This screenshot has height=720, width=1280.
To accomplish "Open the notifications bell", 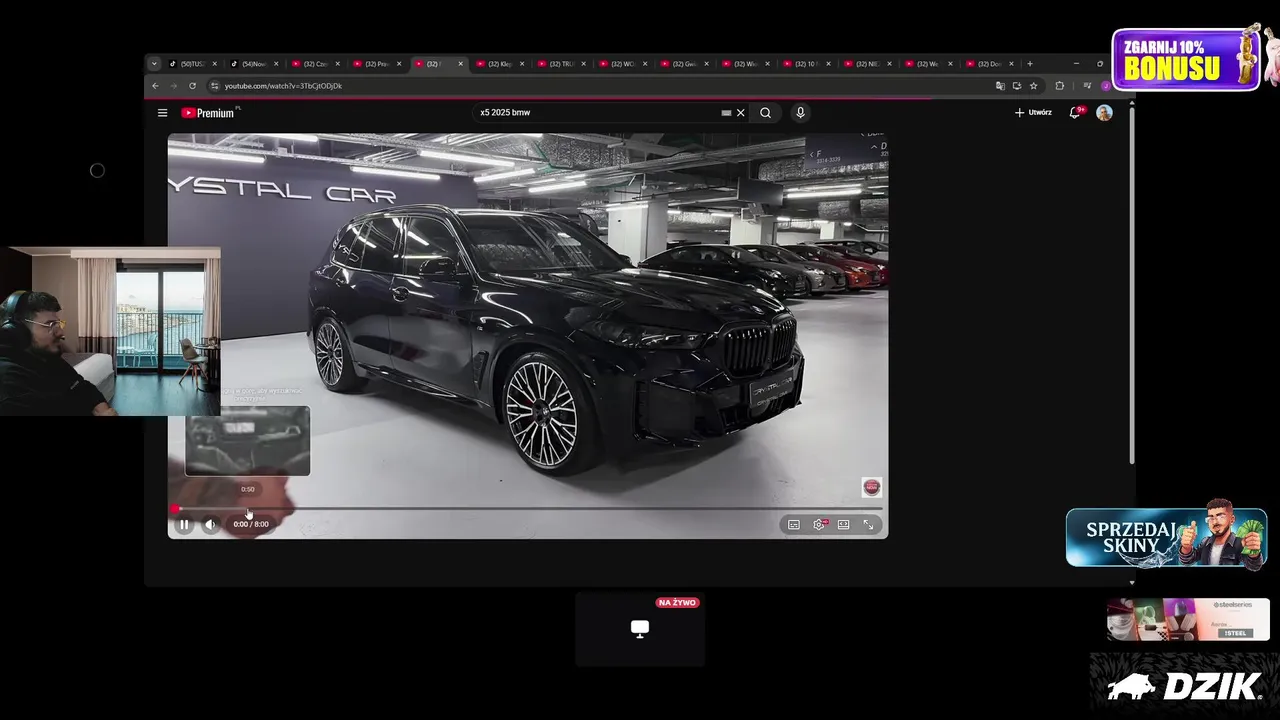I will click(x=1075, y=113).
